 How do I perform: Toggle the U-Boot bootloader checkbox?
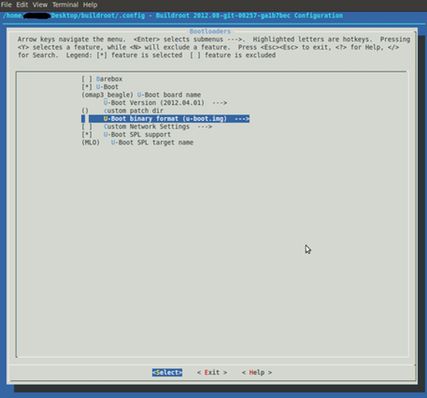pos(87,87)
